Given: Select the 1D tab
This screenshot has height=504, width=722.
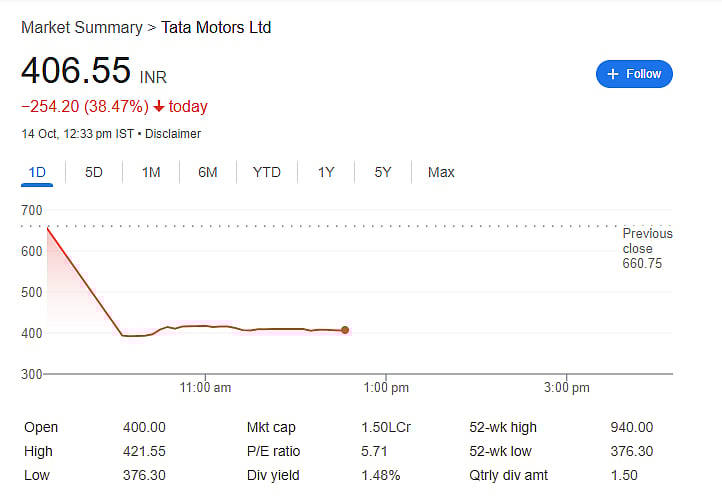Looking at the screenshot, I should pyautogui.click(x=37, y=172).
